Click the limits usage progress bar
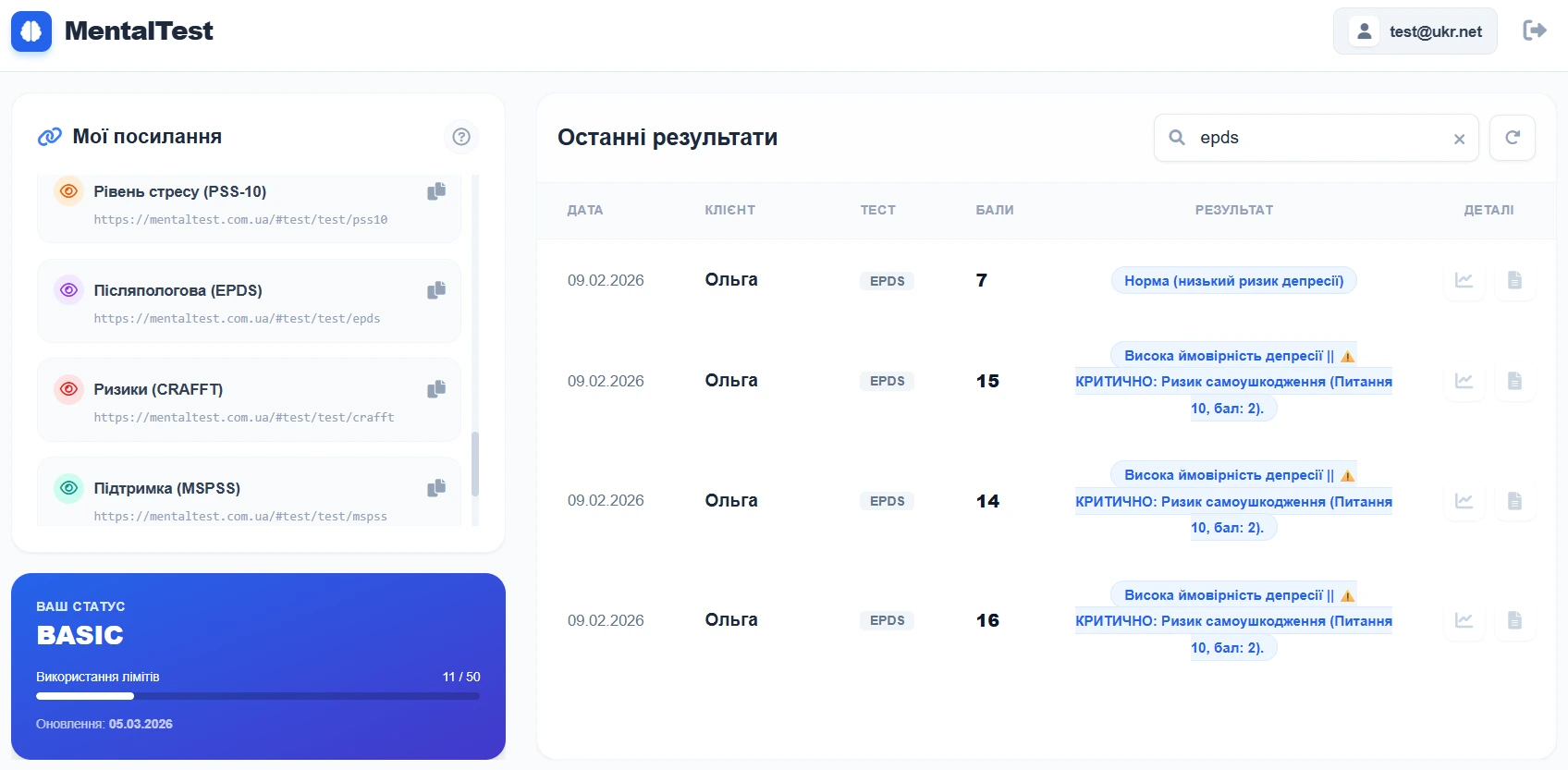Viewport: 1568px width, 770px height. tap(258, 696)
